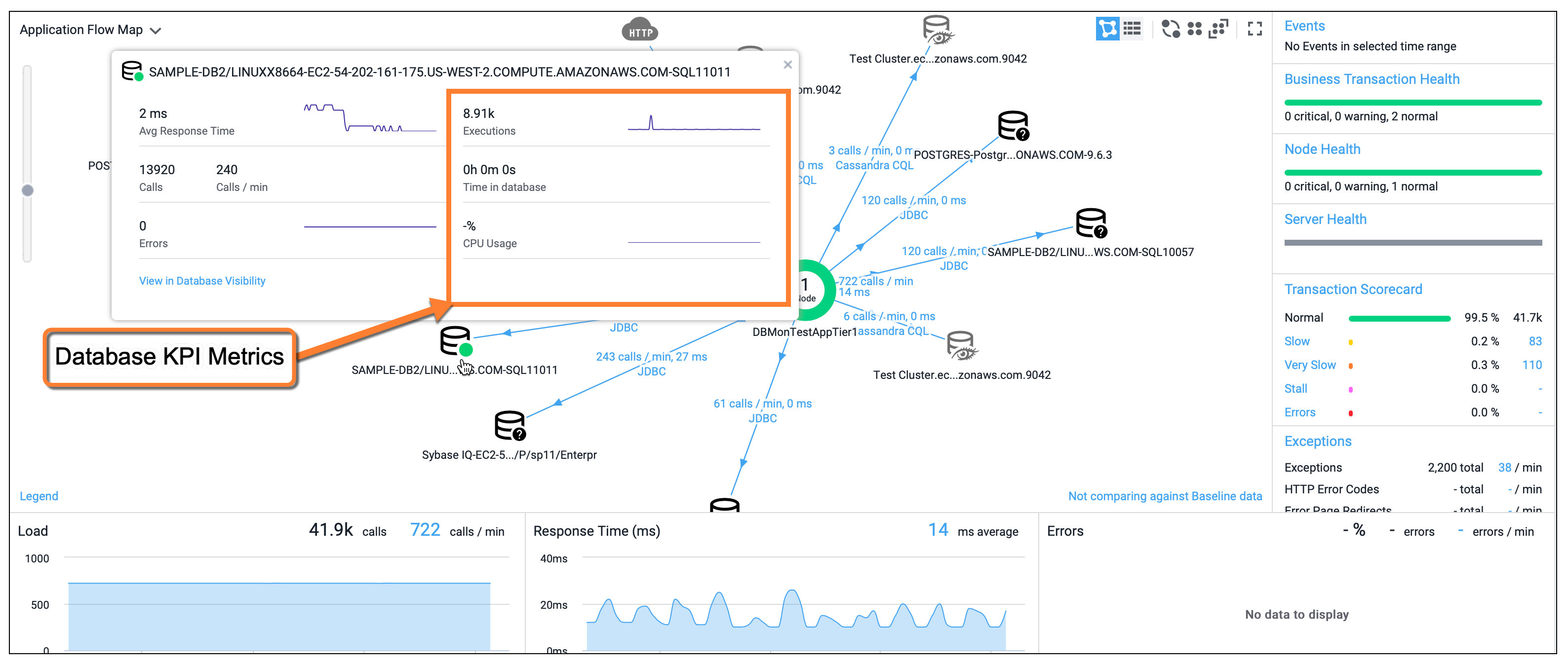Click 38 exceptions per minute value
The height and width of the screenshot is (666, 1568).
tap(1504, 467)
